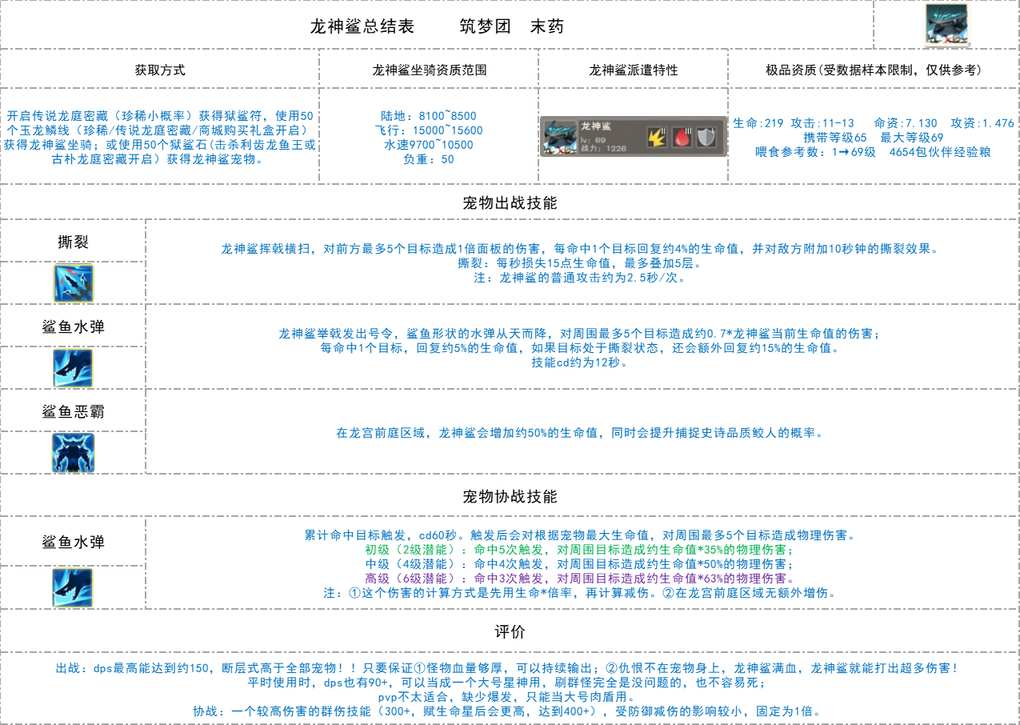
Task: Click the review line starting 出战：dps最高
Action: click(507, 668)
